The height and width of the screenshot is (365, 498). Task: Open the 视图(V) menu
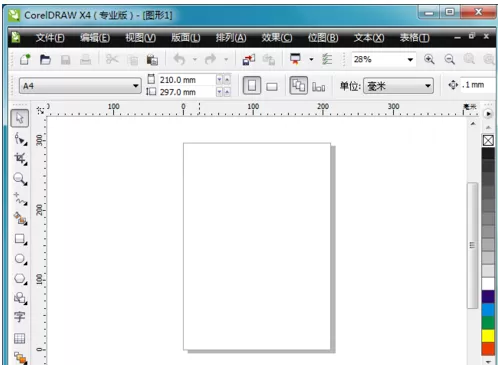pos(140,38)
